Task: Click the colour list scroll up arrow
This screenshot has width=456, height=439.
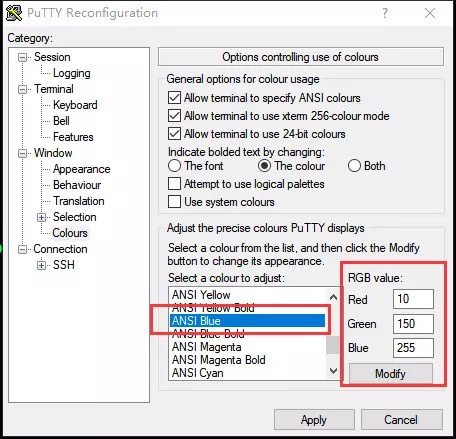Action: [333, 297]
